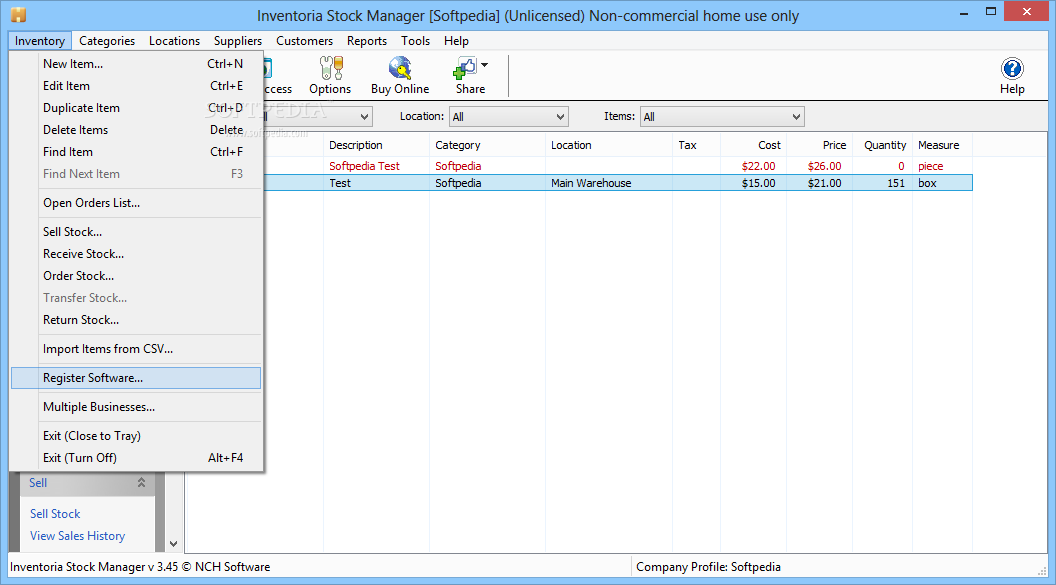The height and width of the screenshot is (585, 1056).
Task: Open the Options toolbar icon
Action: [330, 69]
